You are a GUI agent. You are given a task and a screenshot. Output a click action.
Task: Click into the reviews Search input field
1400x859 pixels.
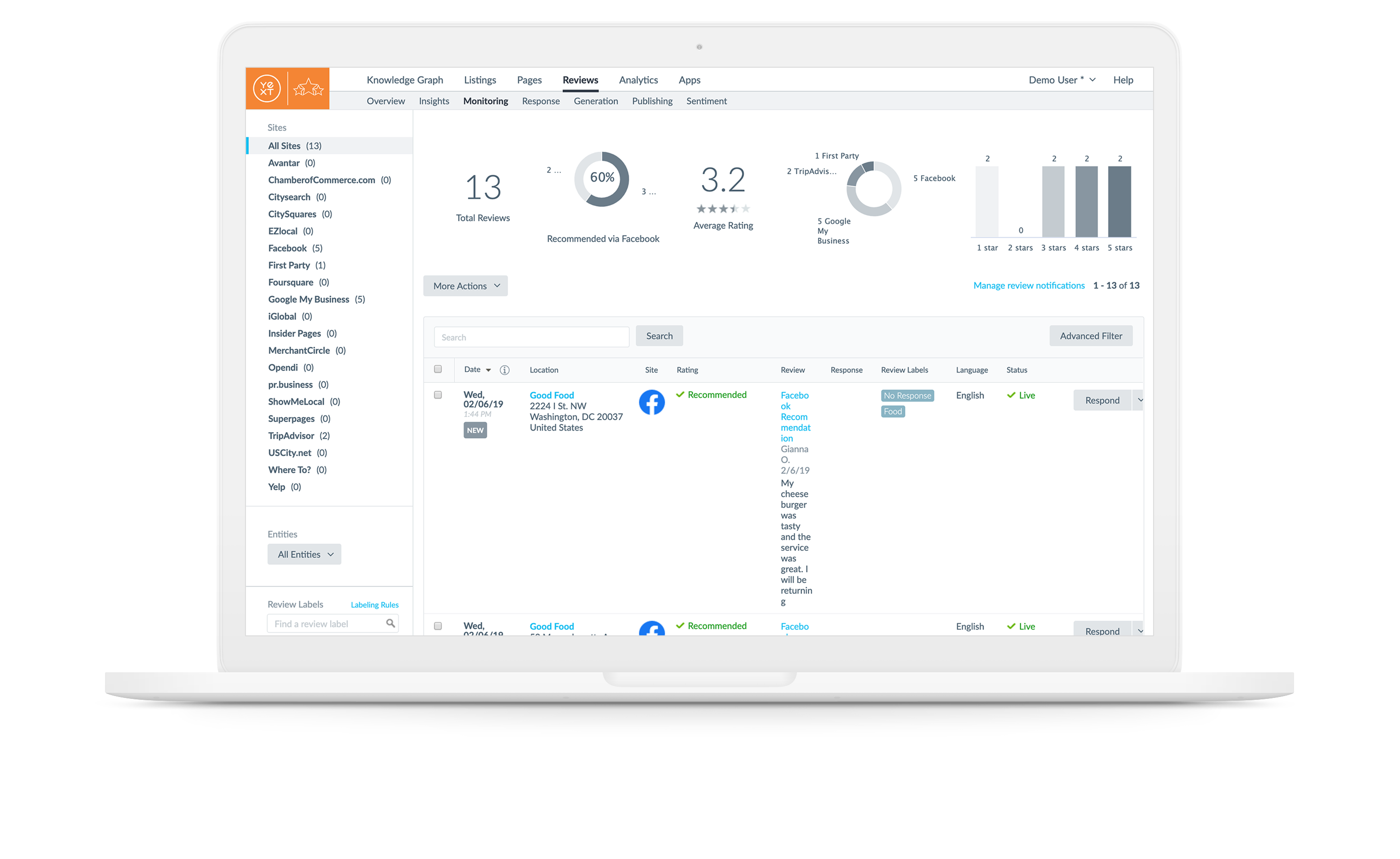[x=531, y=337]
